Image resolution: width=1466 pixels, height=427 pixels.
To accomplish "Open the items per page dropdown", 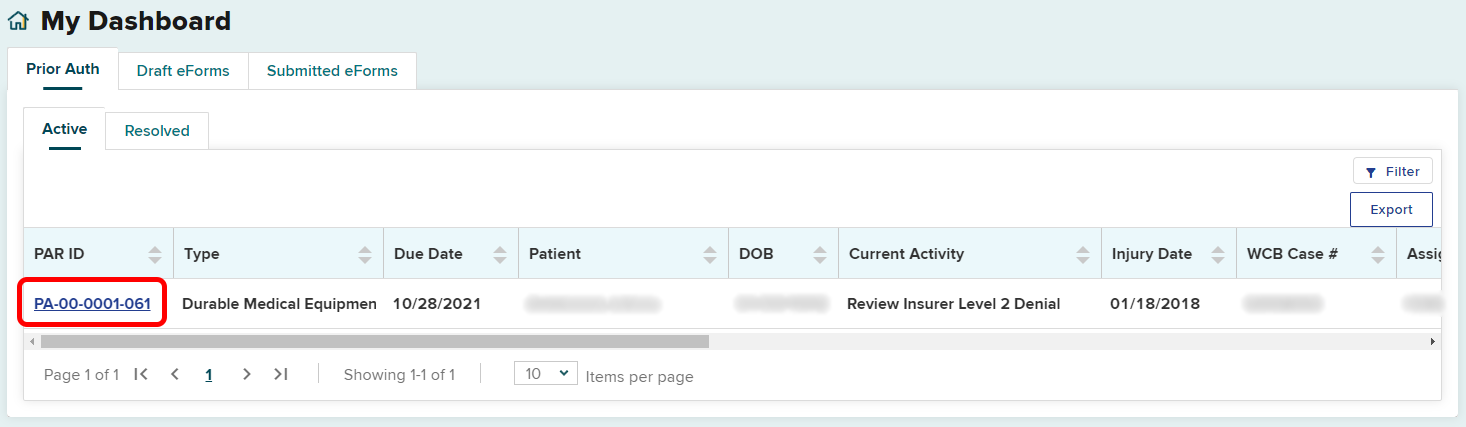I will (x=545, y=374).
